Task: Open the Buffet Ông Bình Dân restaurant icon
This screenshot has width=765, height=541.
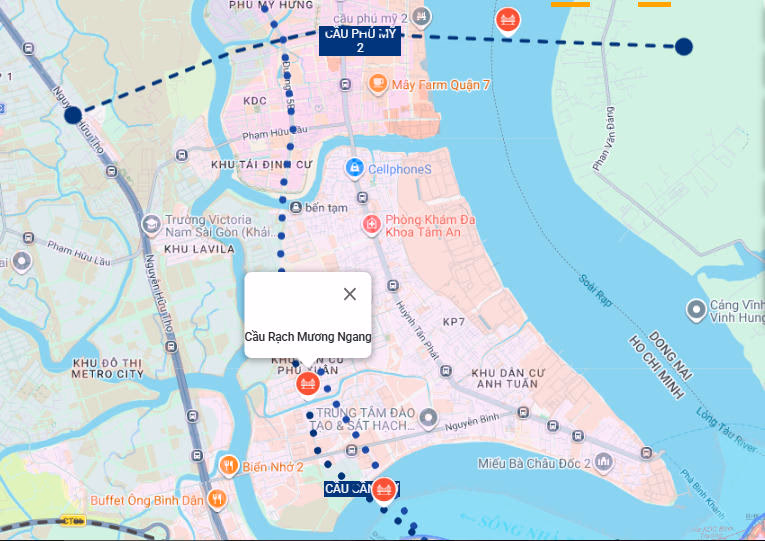Action: pos(217,500)
